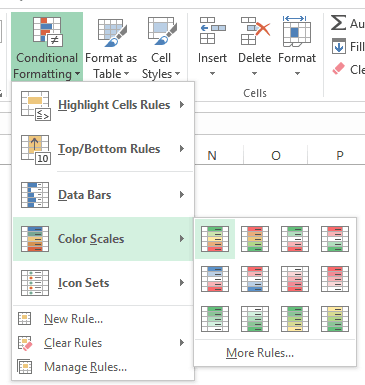Expand arrow beside Color Scales
Viewport: 365px width, 385px height.
point(182,238)
